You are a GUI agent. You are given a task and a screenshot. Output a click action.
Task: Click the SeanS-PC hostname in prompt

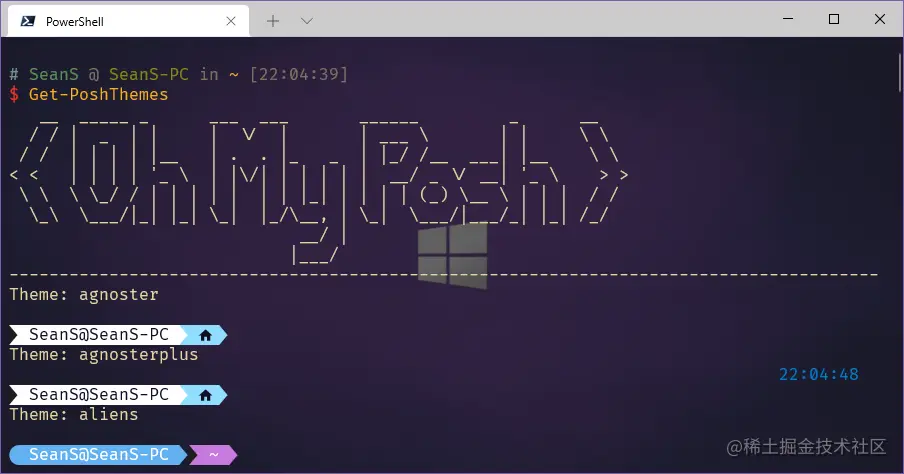[149, 74]
